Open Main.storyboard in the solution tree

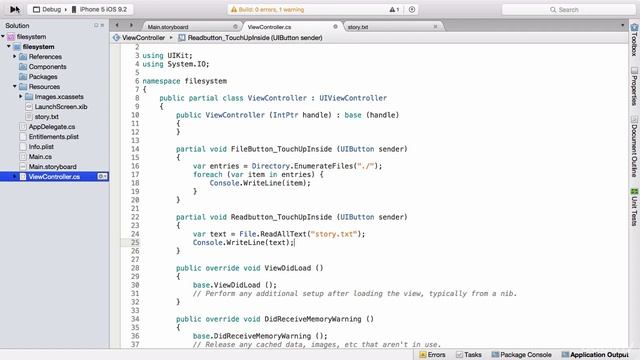[52, 167]
